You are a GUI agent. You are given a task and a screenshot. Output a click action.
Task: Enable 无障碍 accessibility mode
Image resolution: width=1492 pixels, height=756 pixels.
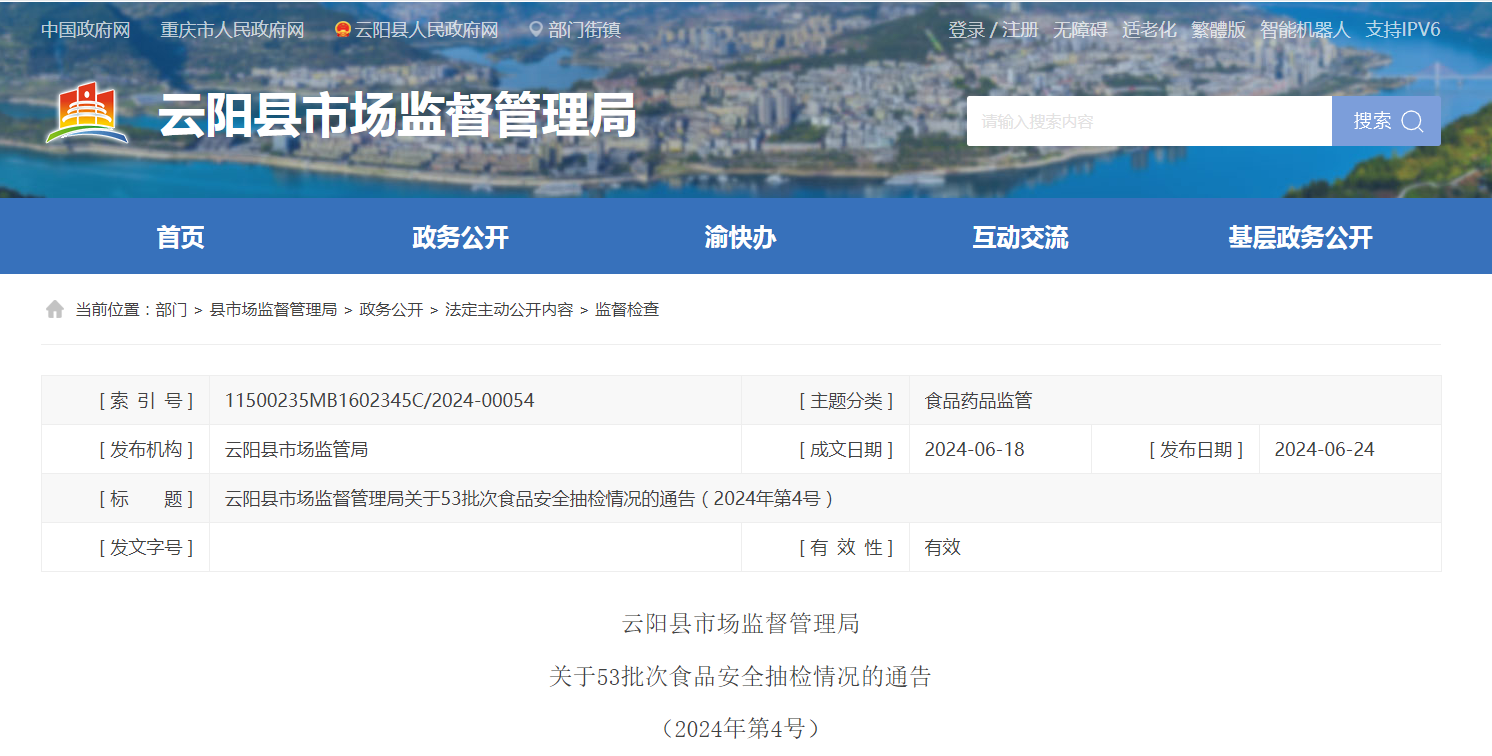1080,30
